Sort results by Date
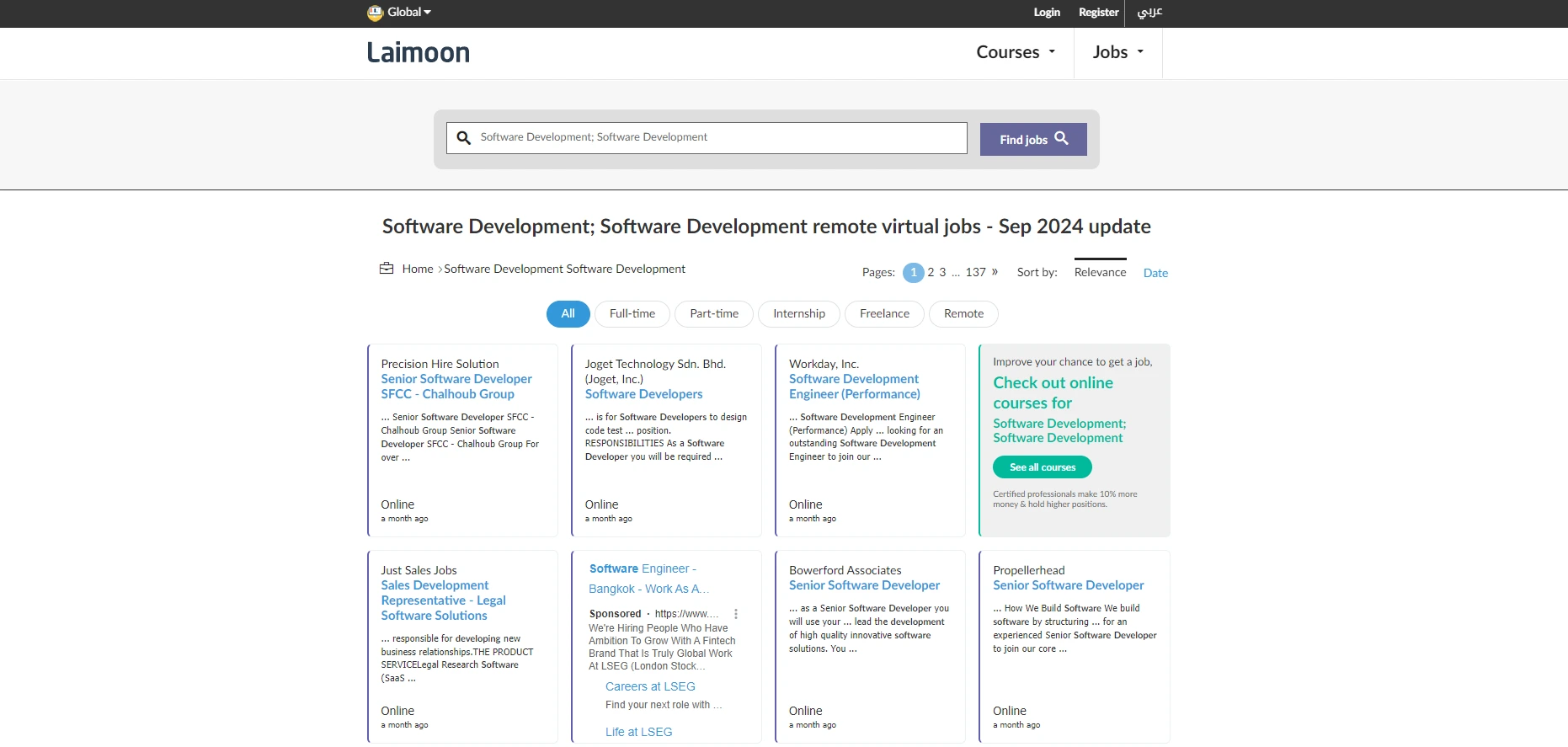The height and width of the screenshot is (747, 1568). pyautogui.click(x=1155, y=273)
